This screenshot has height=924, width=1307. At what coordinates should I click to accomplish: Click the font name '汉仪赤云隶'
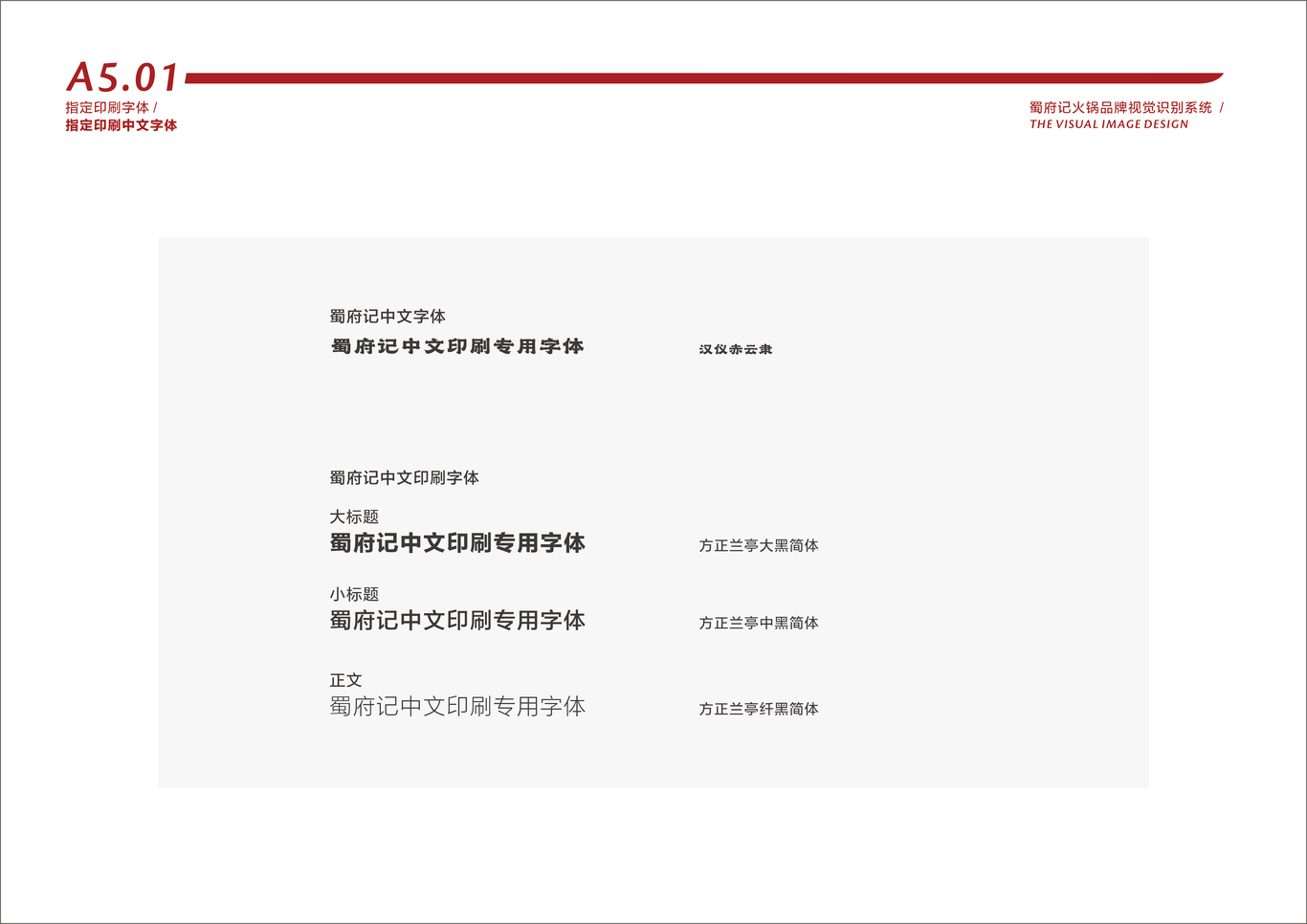point(736,350)
